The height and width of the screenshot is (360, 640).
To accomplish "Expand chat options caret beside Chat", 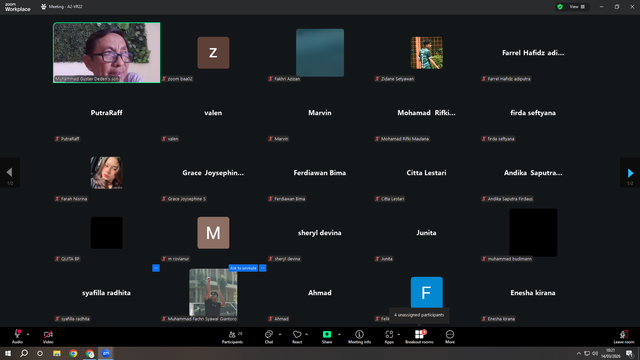I will click(280, 334).
